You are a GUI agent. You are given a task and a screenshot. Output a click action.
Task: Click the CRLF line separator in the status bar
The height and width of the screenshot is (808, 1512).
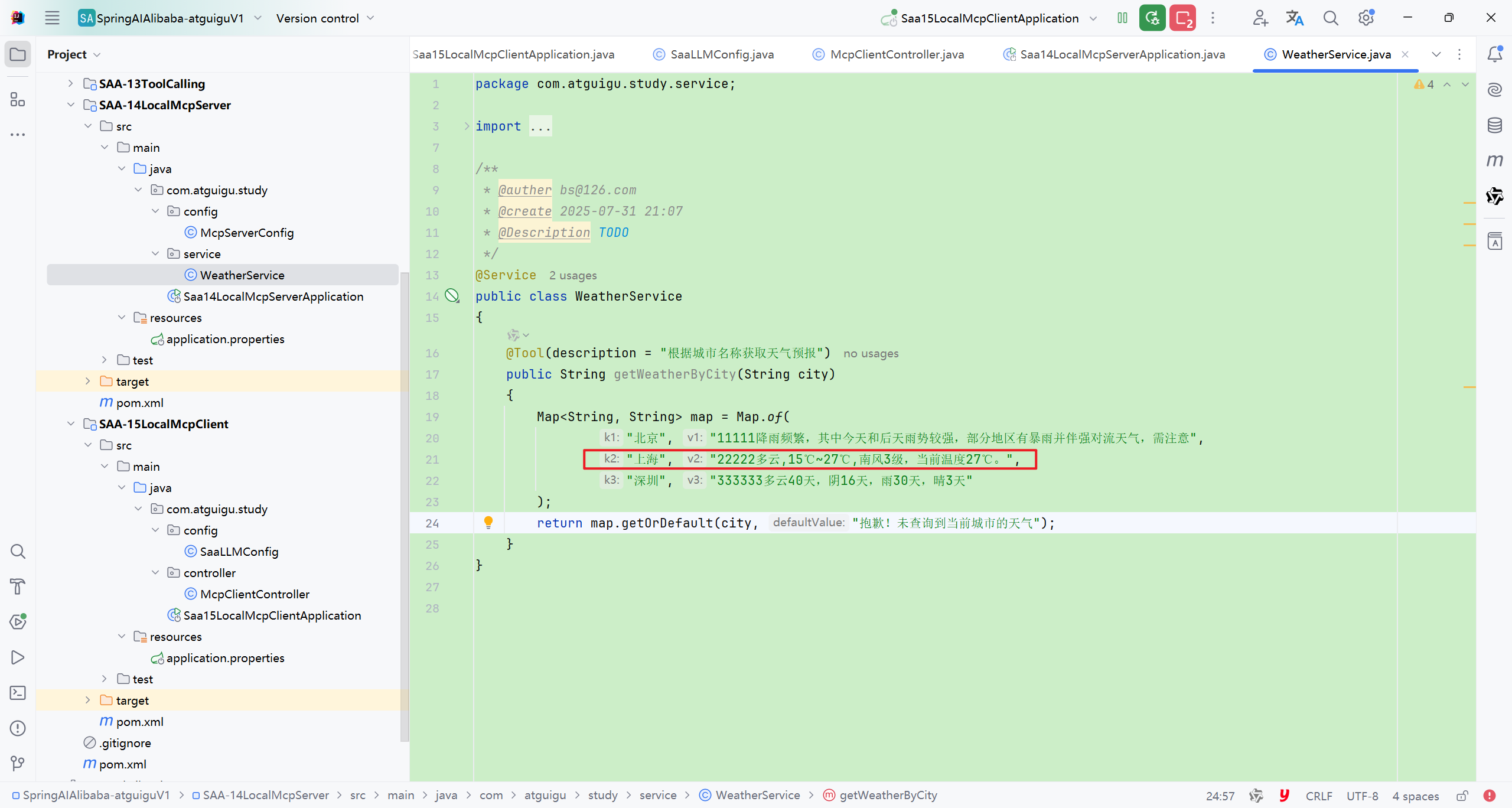(1318, 796)
